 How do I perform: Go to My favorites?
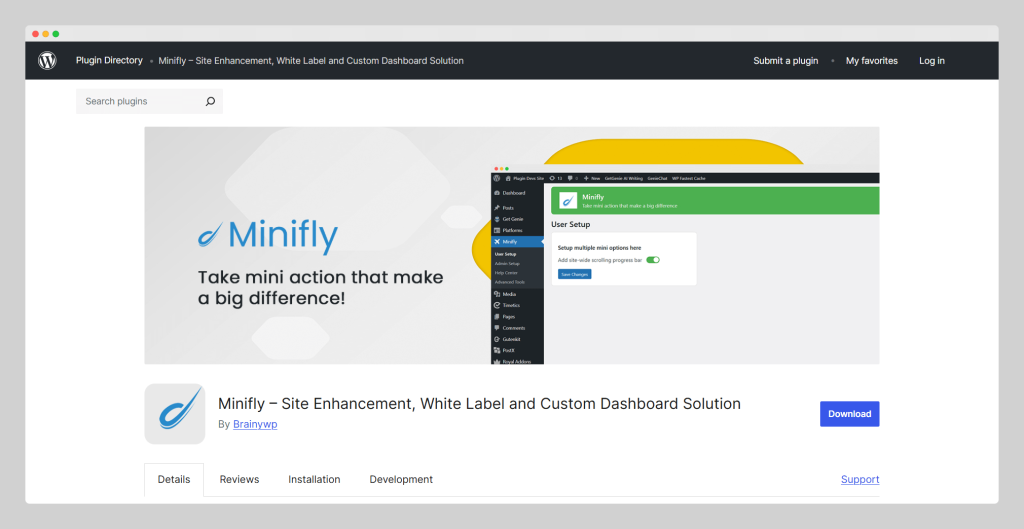[872, 61]
